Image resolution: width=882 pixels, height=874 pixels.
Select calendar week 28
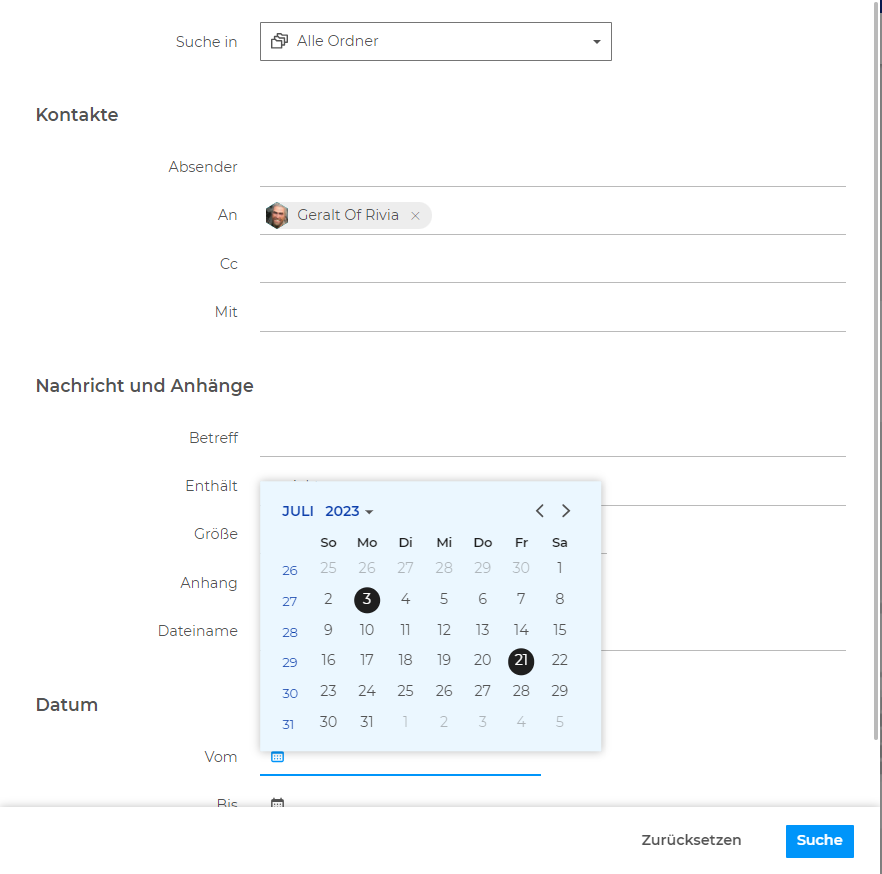[290, 632]
